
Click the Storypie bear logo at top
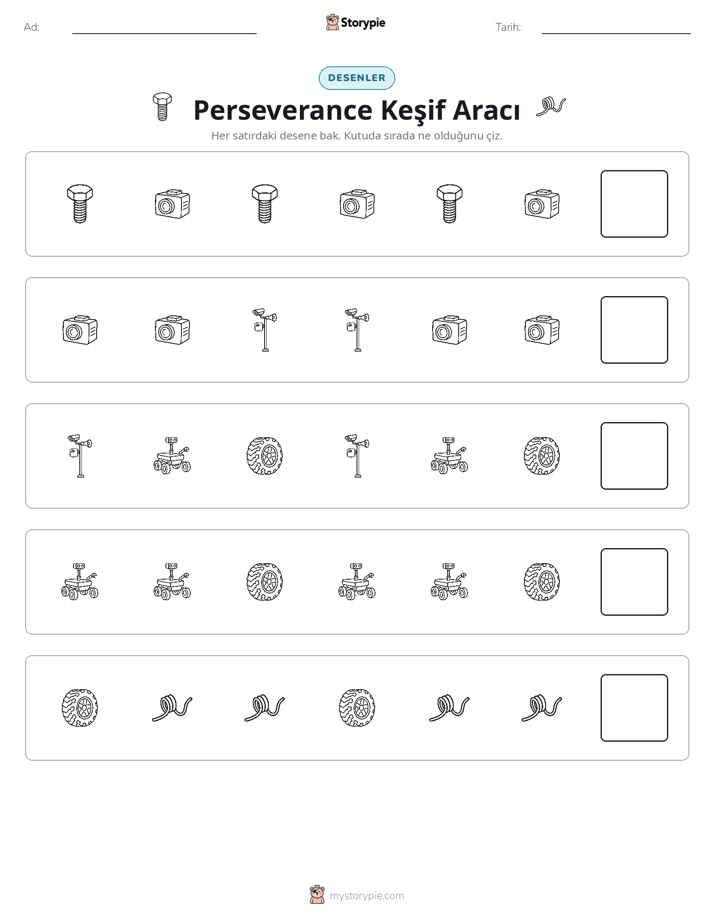click(332, 22)
